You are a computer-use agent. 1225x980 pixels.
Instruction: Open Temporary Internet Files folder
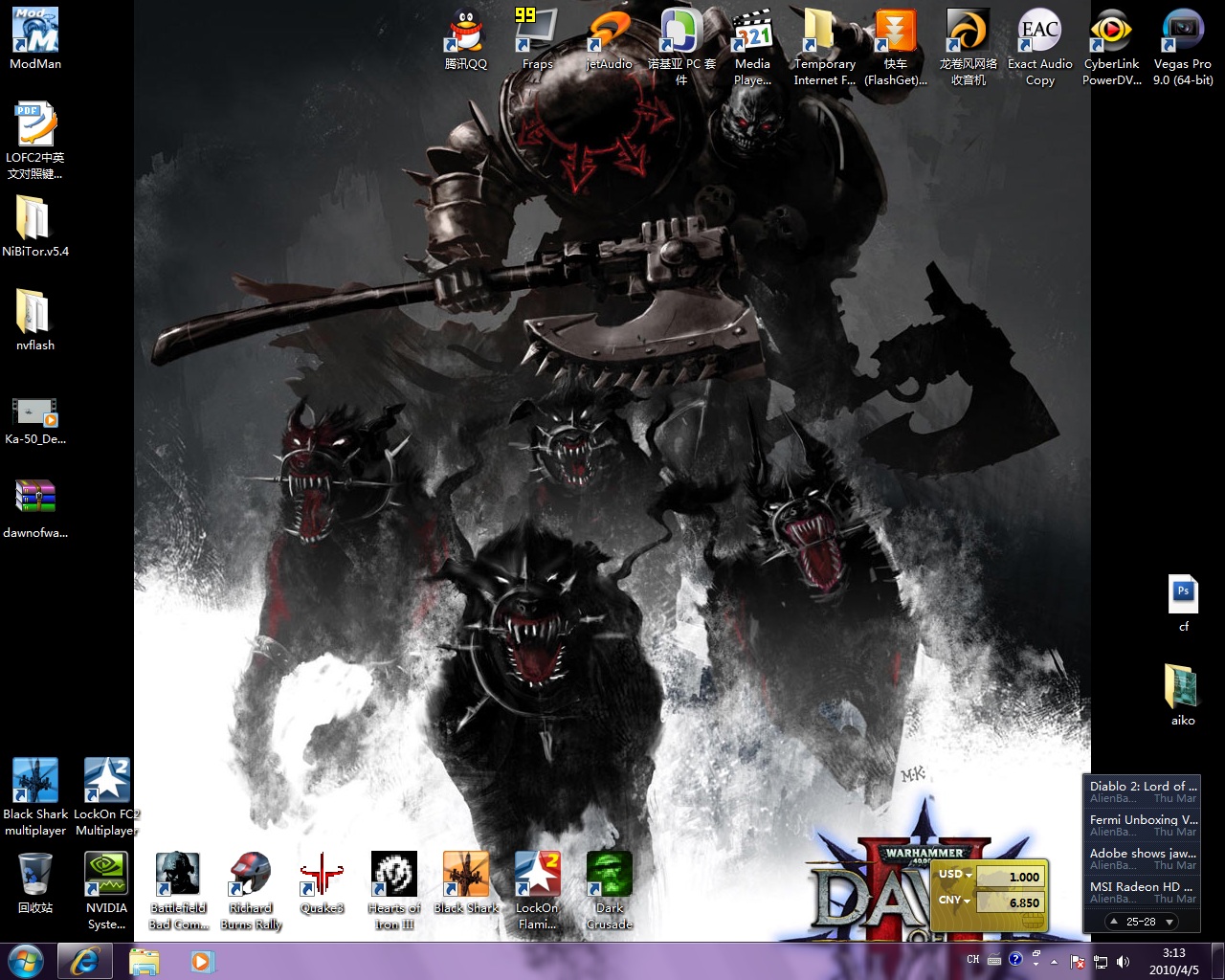click(825, 47)
